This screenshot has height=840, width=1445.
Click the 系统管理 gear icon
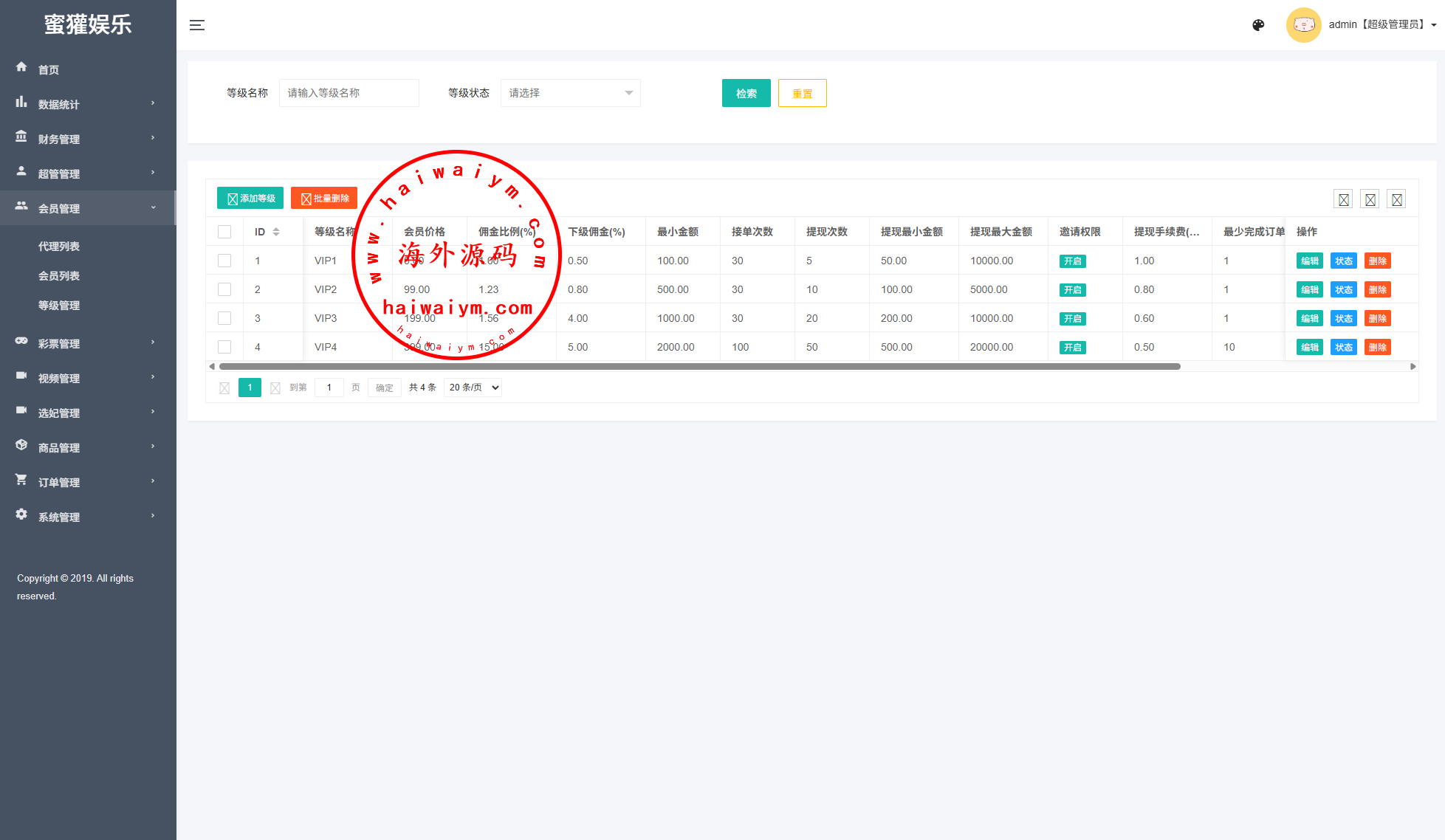tap(21, 514)
